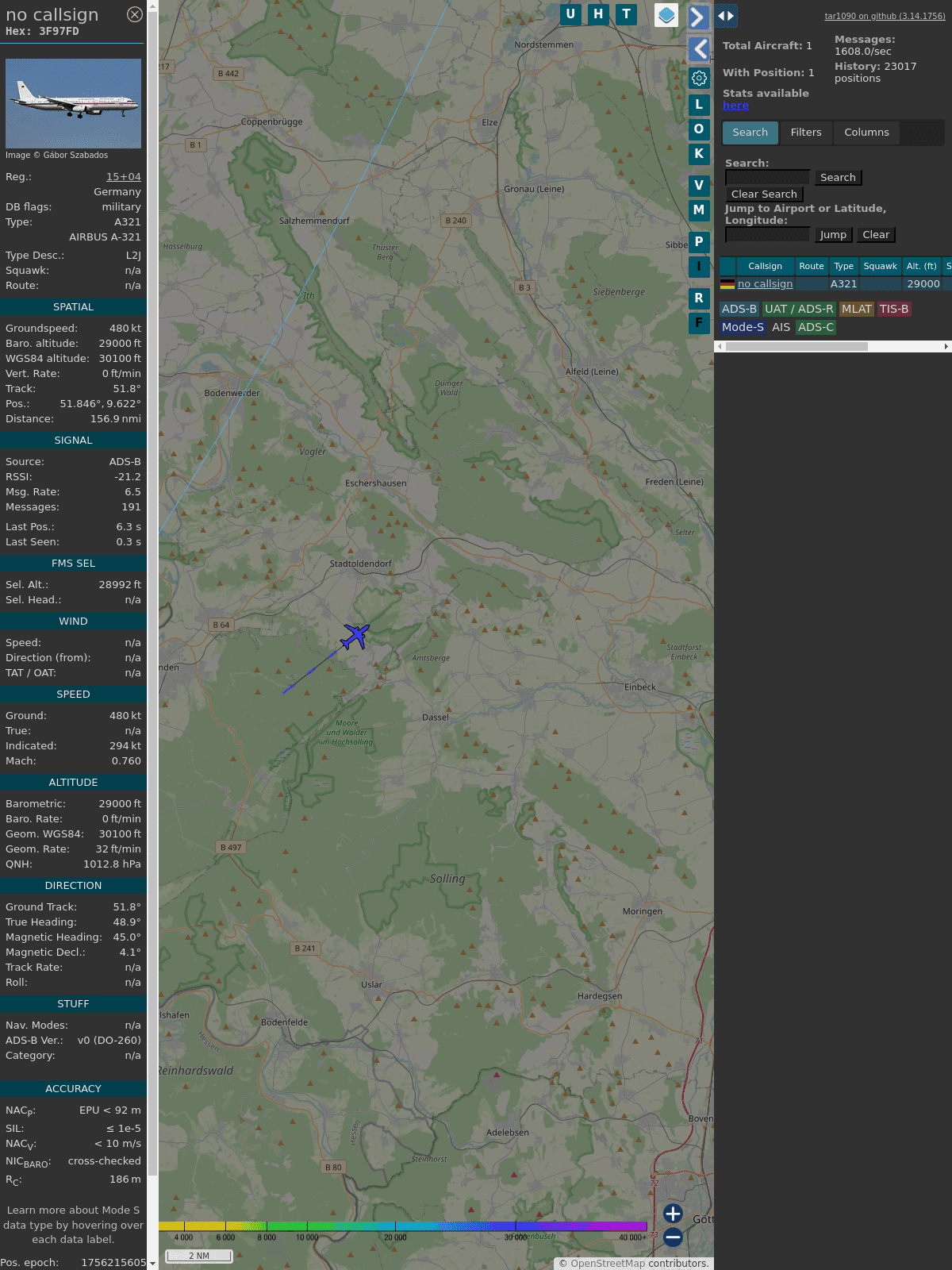Collapse sidebar with right chevron arrow
Screen dimensions: 952x1270
pos(697,17)
